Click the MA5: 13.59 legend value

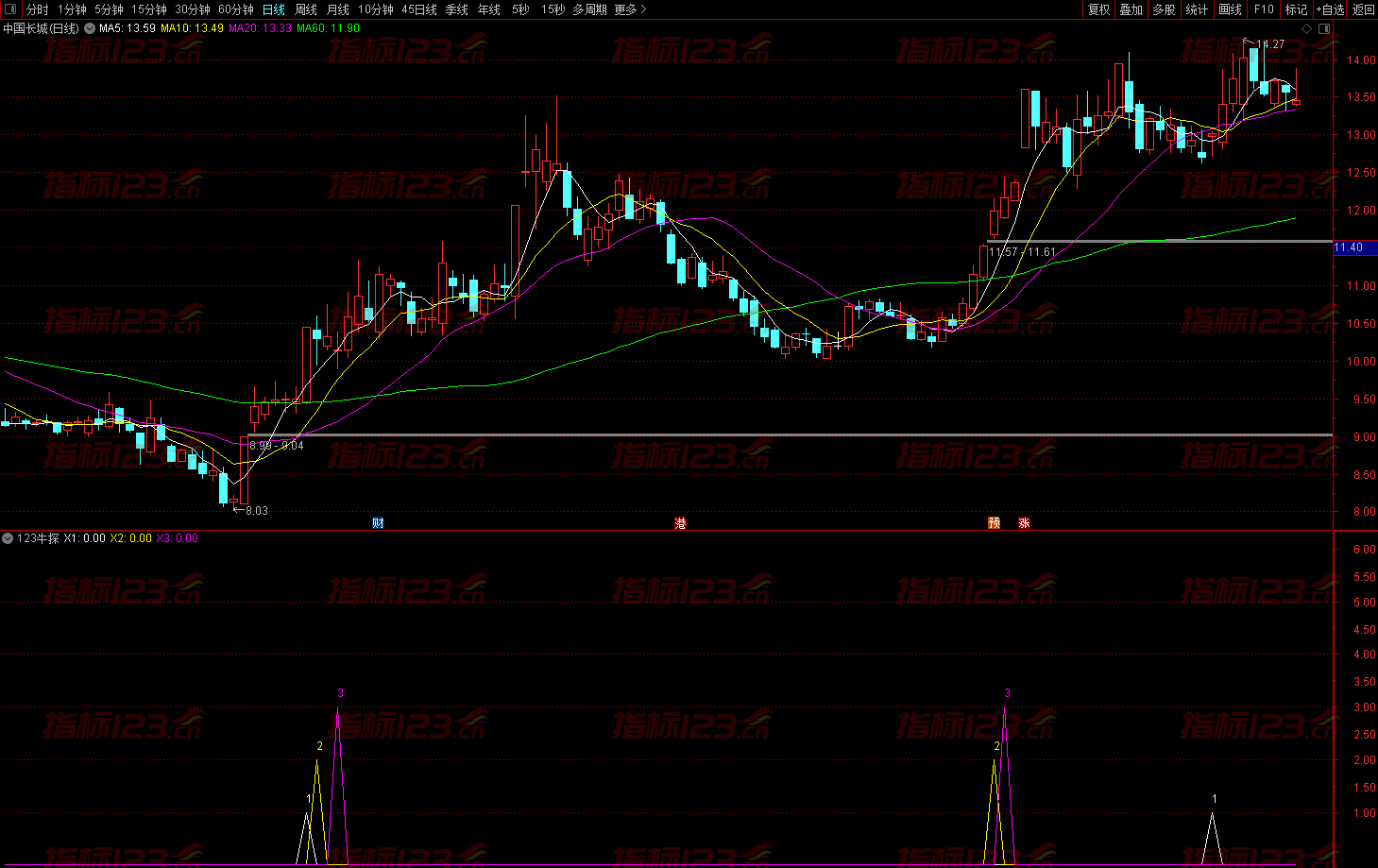[x=128, y=28]
